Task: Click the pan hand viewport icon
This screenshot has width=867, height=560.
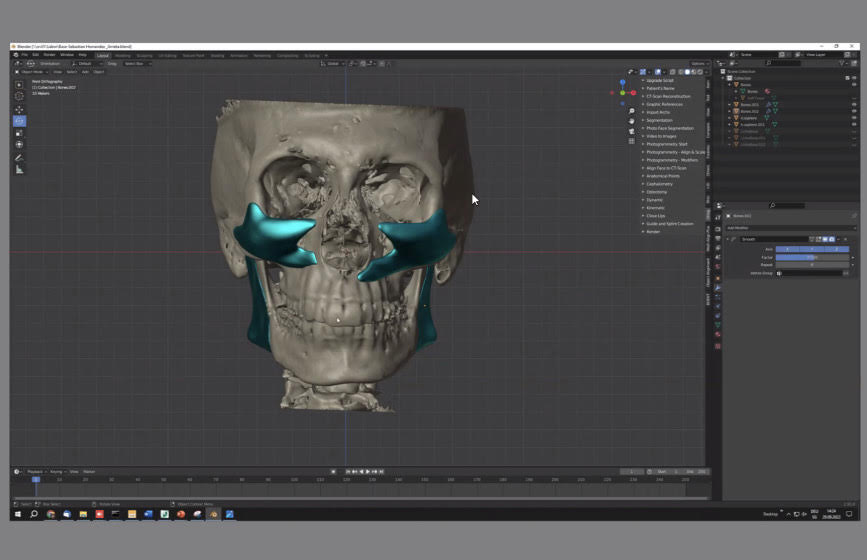Action: (631, 121)
